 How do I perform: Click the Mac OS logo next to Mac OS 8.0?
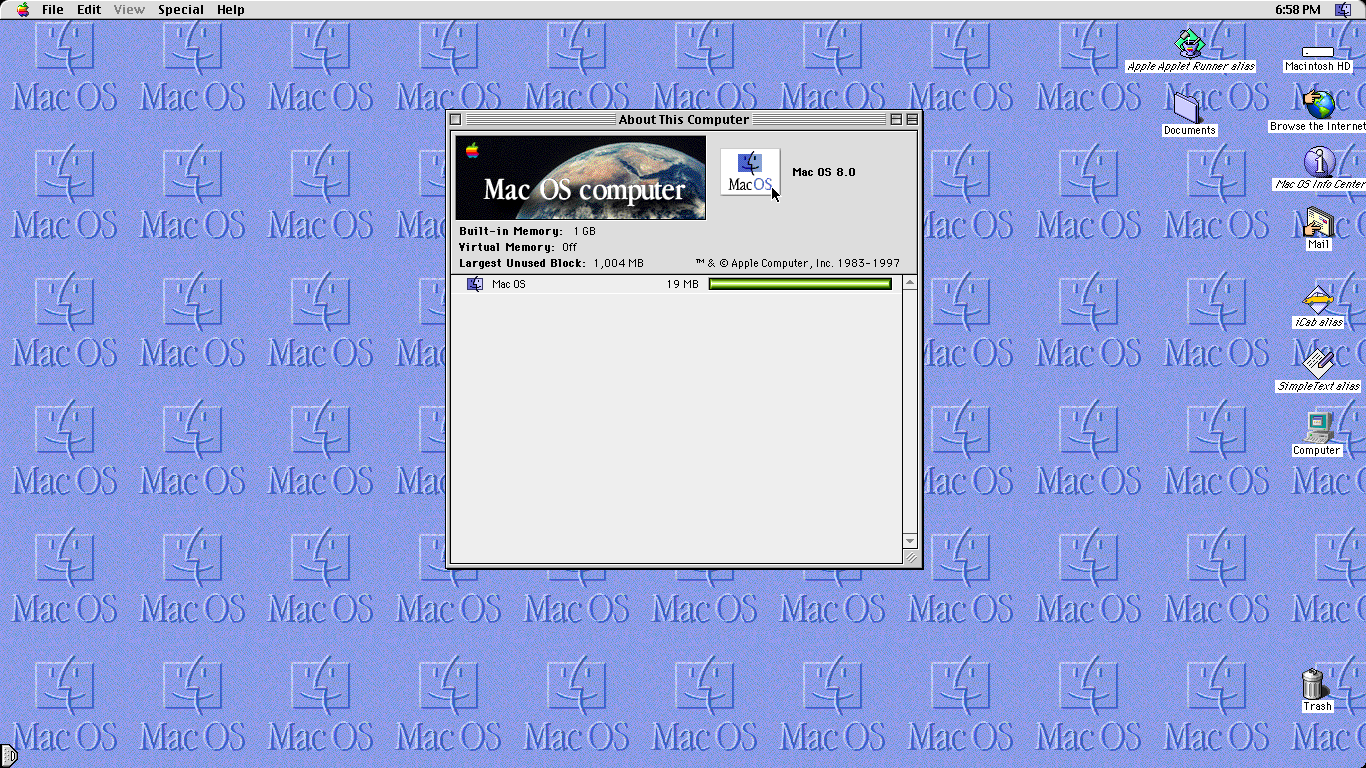click(750, 172)
